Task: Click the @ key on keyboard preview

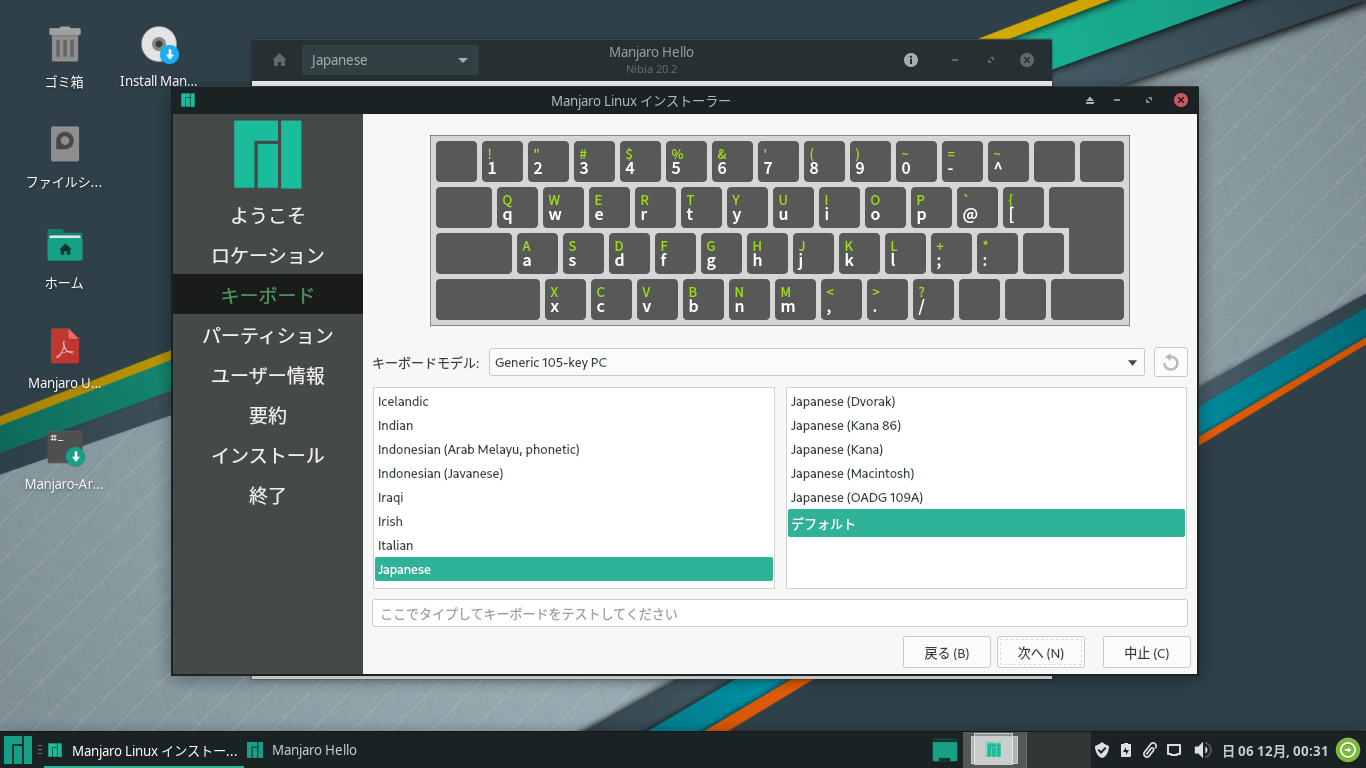Action: [x=976, y=207]
